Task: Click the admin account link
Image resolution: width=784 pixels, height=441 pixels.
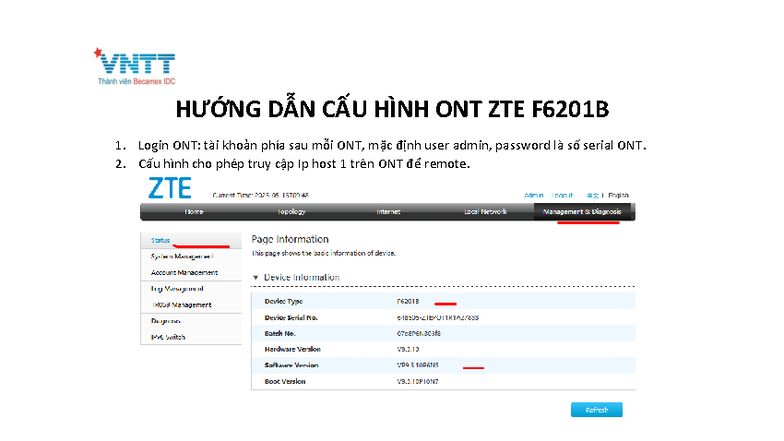Action: coord(534,195)
